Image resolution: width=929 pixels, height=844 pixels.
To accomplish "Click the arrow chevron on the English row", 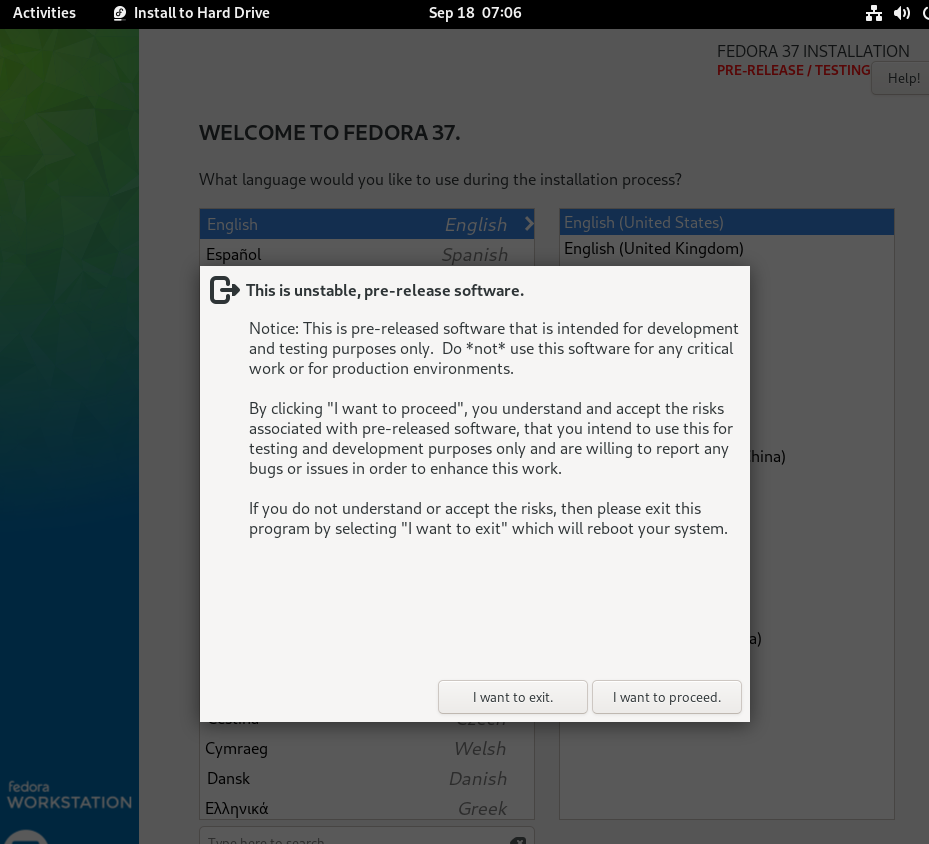I will click(x=528, y=224).
